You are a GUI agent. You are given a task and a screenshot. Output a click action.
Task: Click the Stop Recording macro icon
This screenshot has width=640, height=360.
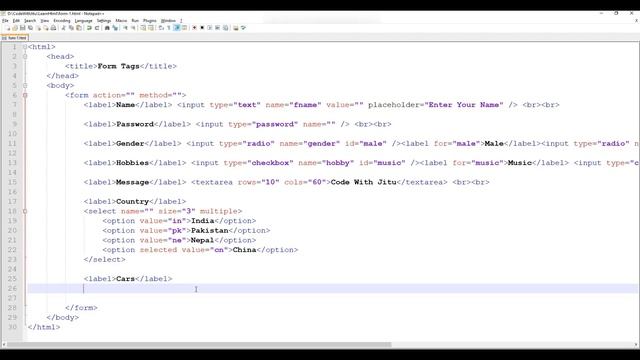202,28
